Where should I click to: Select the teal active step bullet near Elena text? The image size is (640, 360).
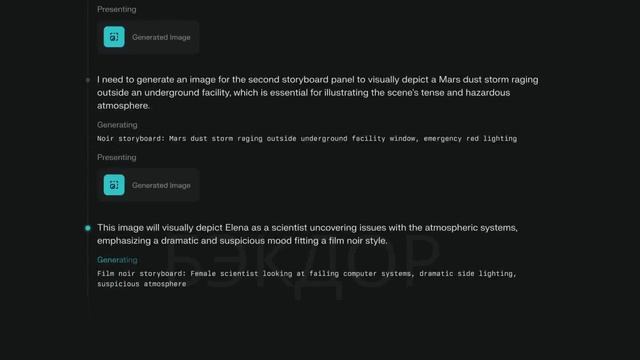[88, 228]
